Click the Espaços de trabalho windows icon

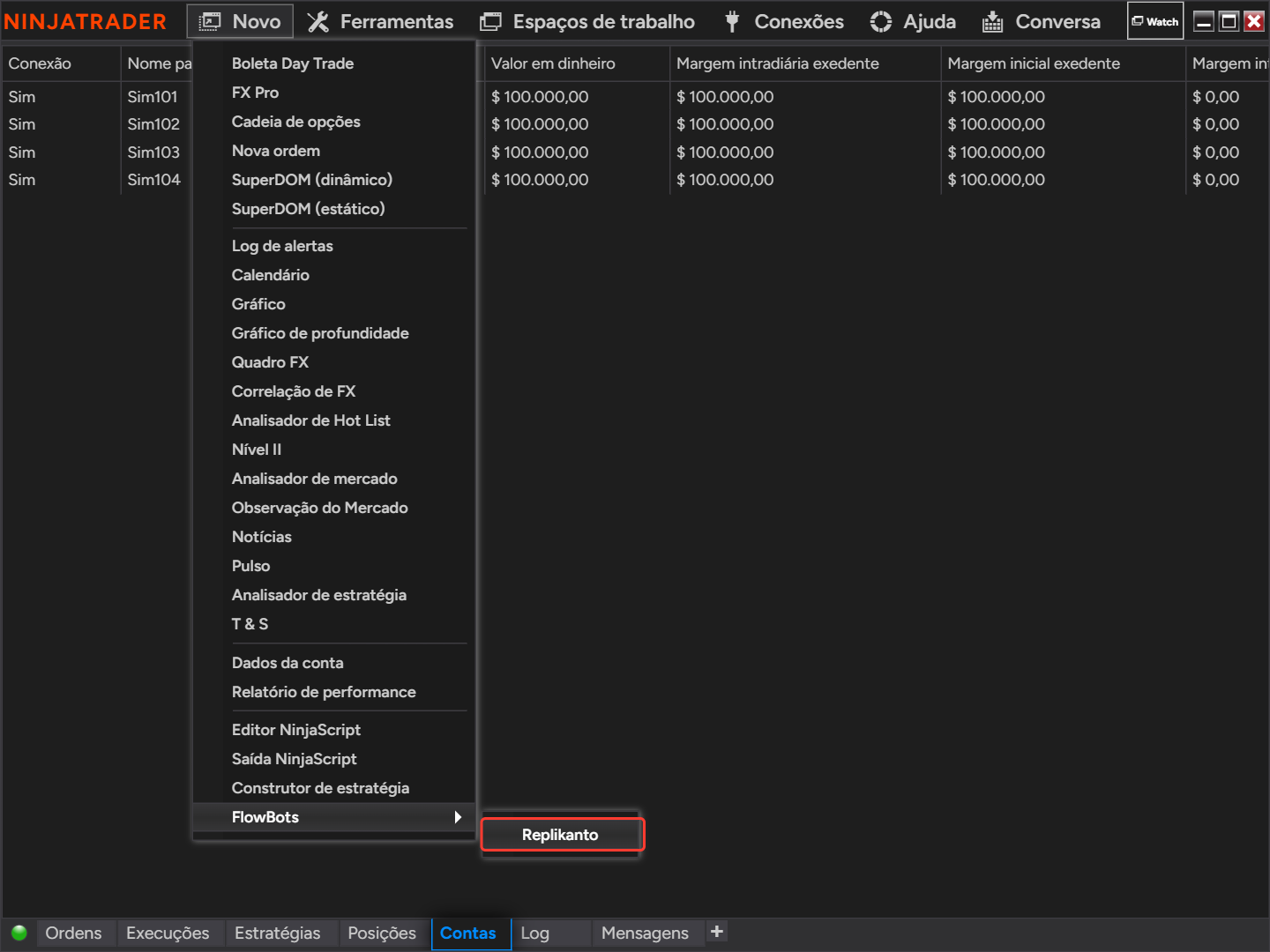(x=490, y=22)
